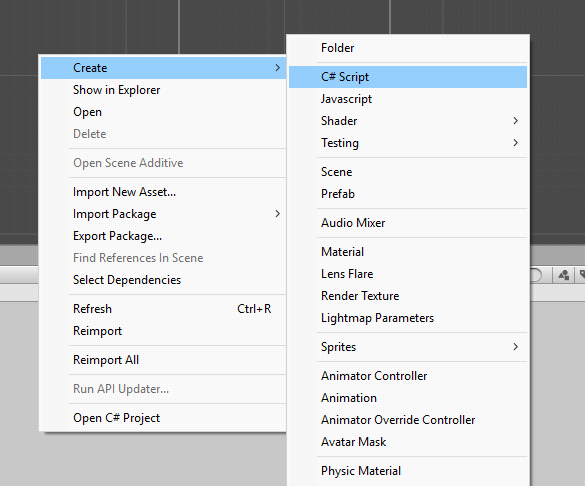Choose Folder in the Create submenu
The height and width of the screenshot is (486, 585).
click(408, 48)
